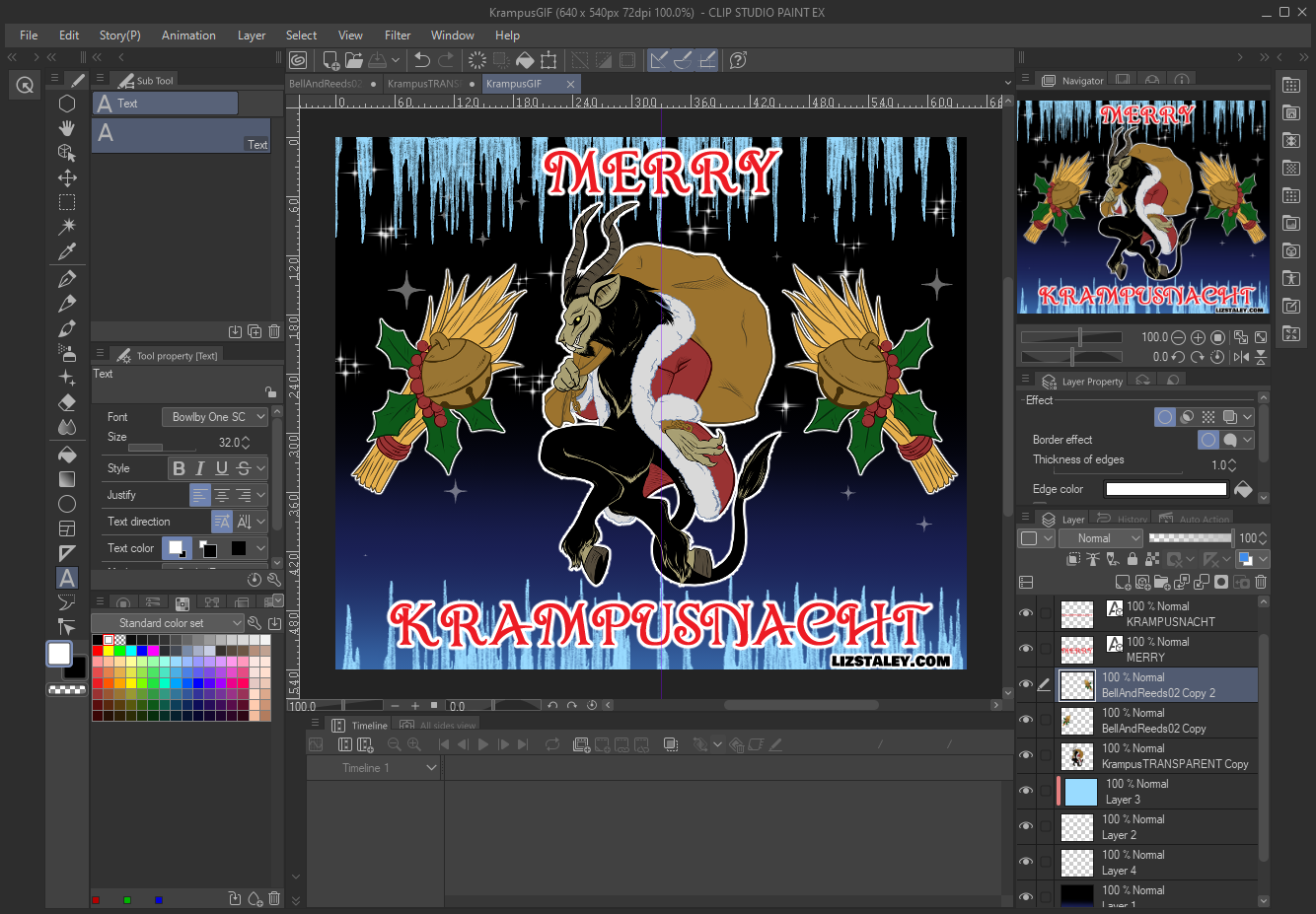Click the Play button in Timeline

pyautogui.click(x=483, y=744)
